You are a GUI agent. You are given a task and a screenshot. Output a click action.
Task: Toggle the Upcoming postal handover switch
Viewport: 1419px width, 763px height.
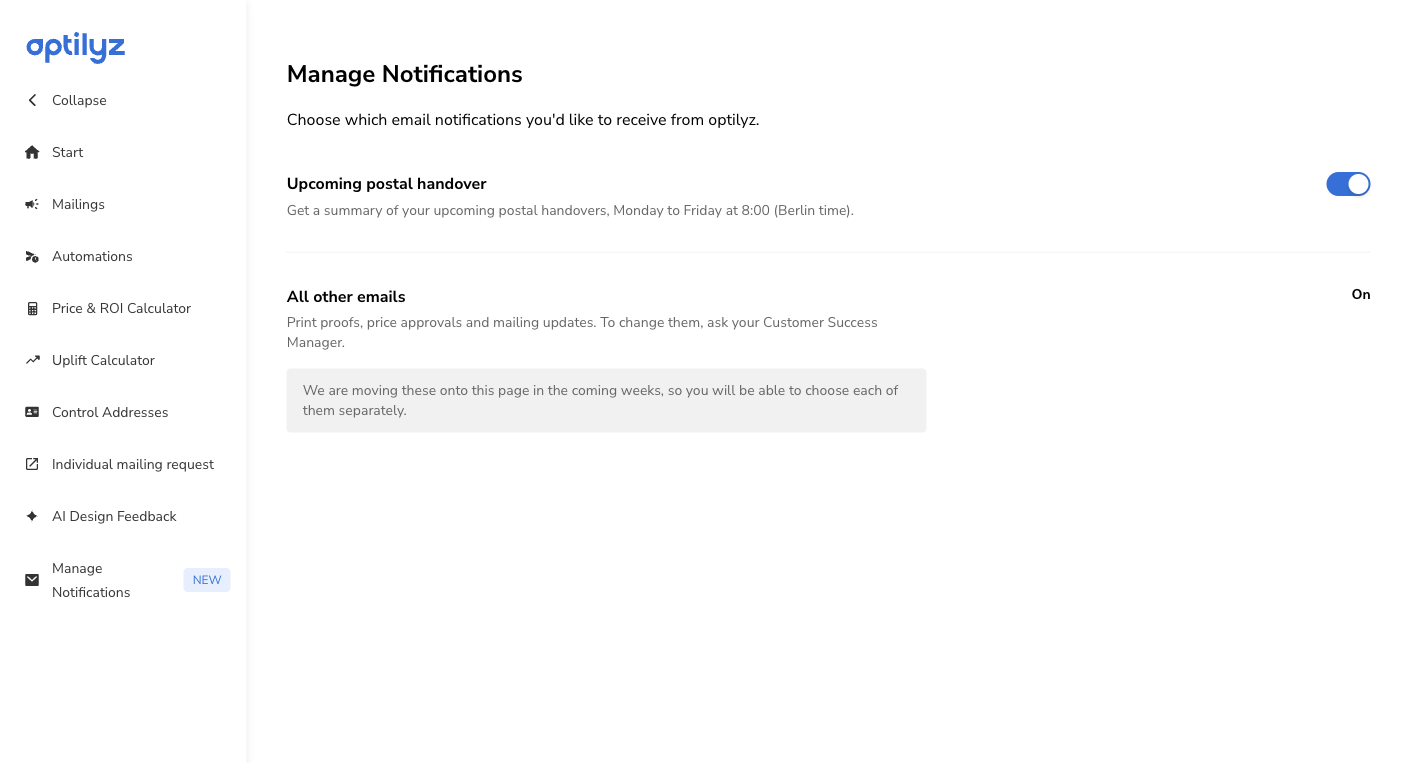pyautogui.click(x=1348, y=184)
